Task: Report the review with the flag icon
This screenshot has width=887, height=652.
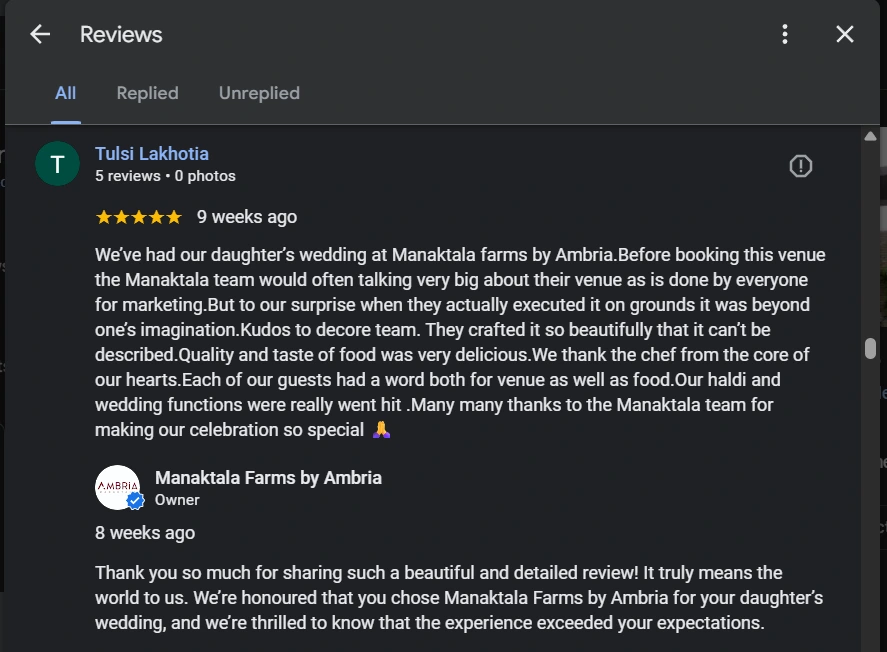Action: click(x=800, y=166)
